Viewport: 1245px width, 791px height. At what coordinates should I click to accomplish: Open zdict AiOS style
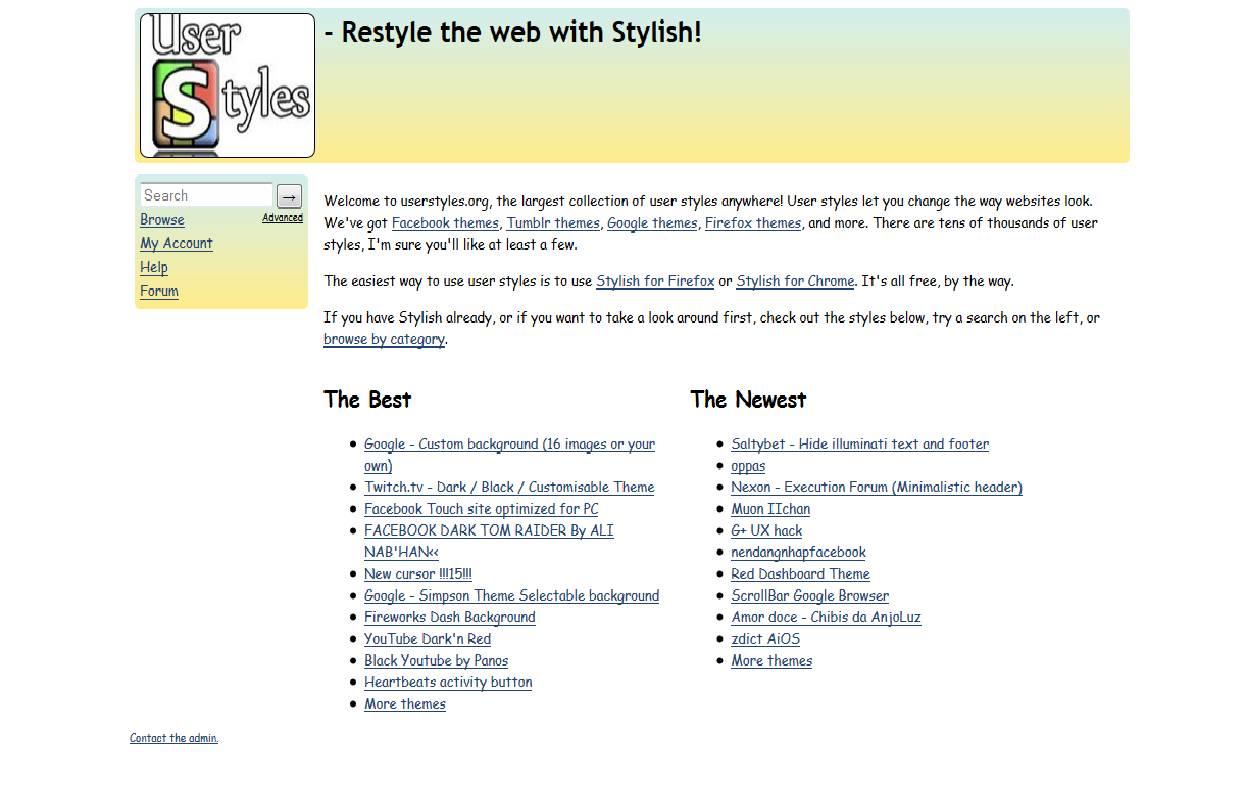pos(766,639)
